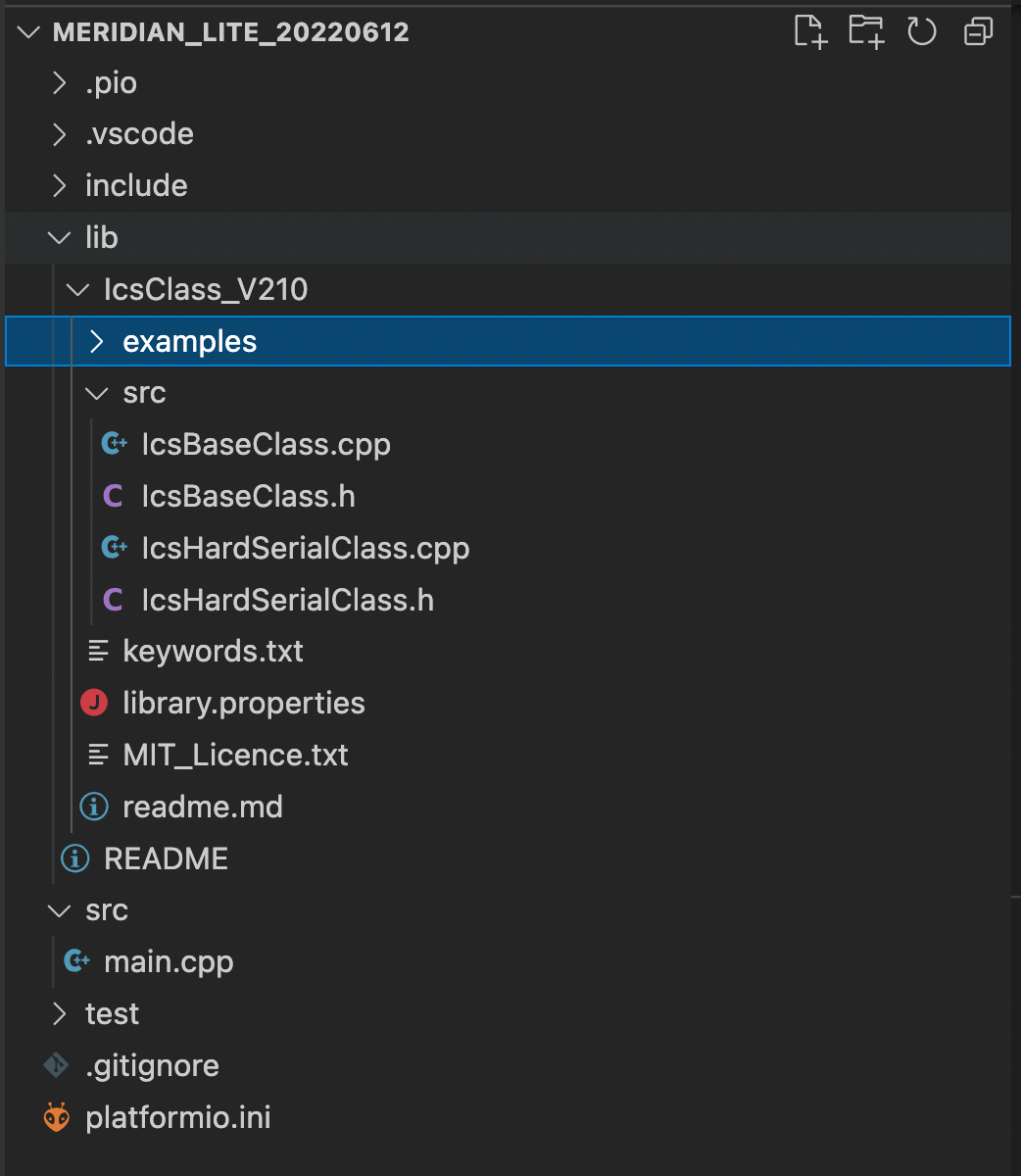Image resolution: width=1021 pixels, height=1176 pixels.
Task: Open the MIT_Licence.txt file
Action: (x=235, y=755)
